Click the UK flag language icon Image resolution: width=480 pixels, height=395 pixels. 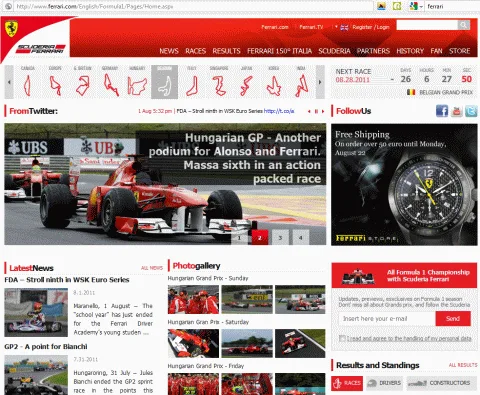tap(344, 28)
